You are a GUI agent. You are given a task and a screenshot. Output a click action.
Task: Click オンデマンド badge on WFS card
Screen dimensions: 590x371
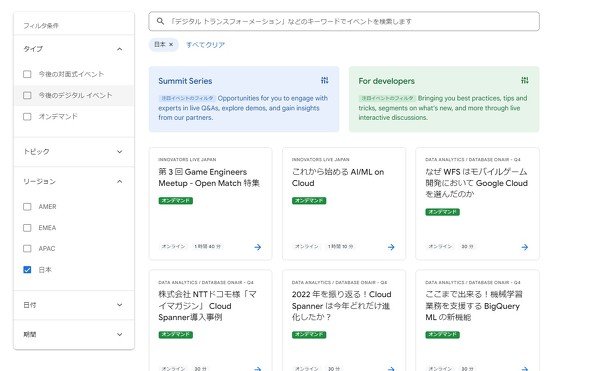click(x=442, y=212)
